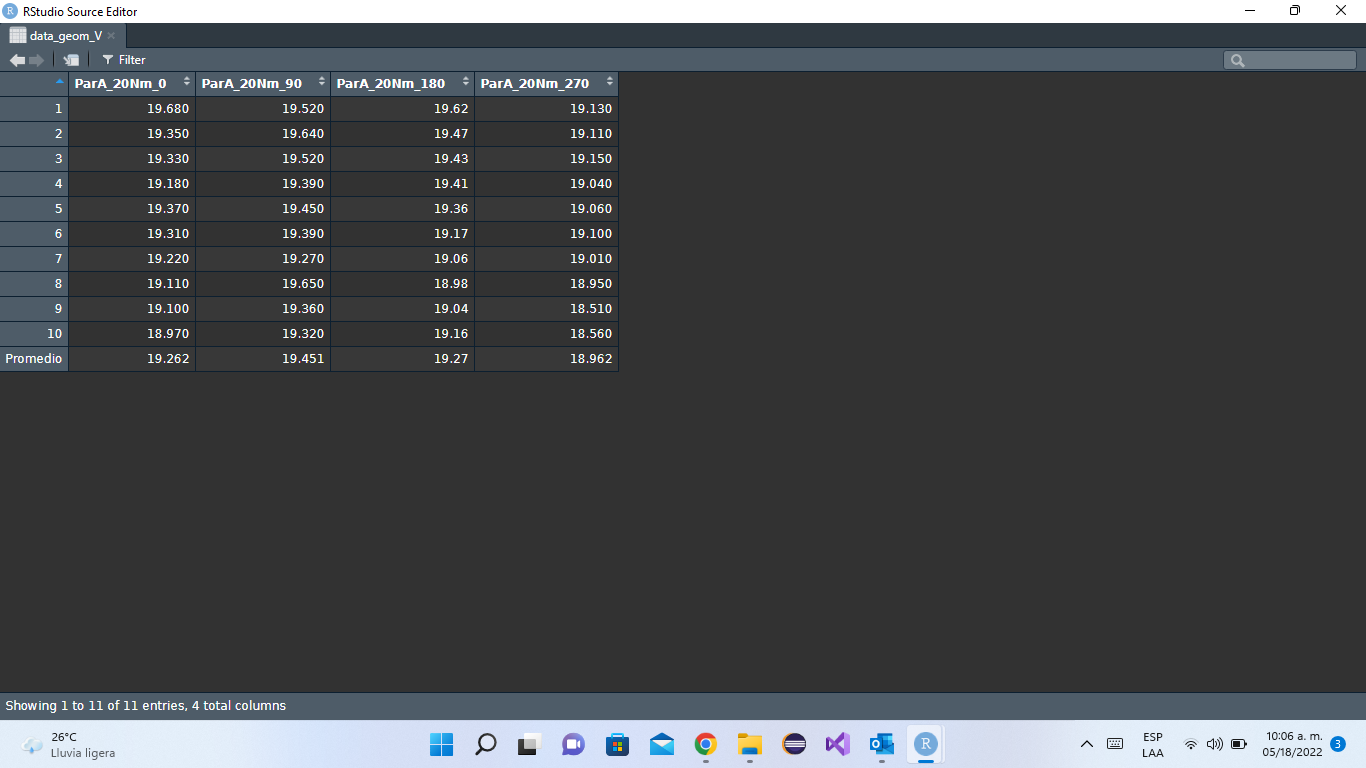Show the data in a new window
The width and height of the screenshot is (1366, 768).
71,60
